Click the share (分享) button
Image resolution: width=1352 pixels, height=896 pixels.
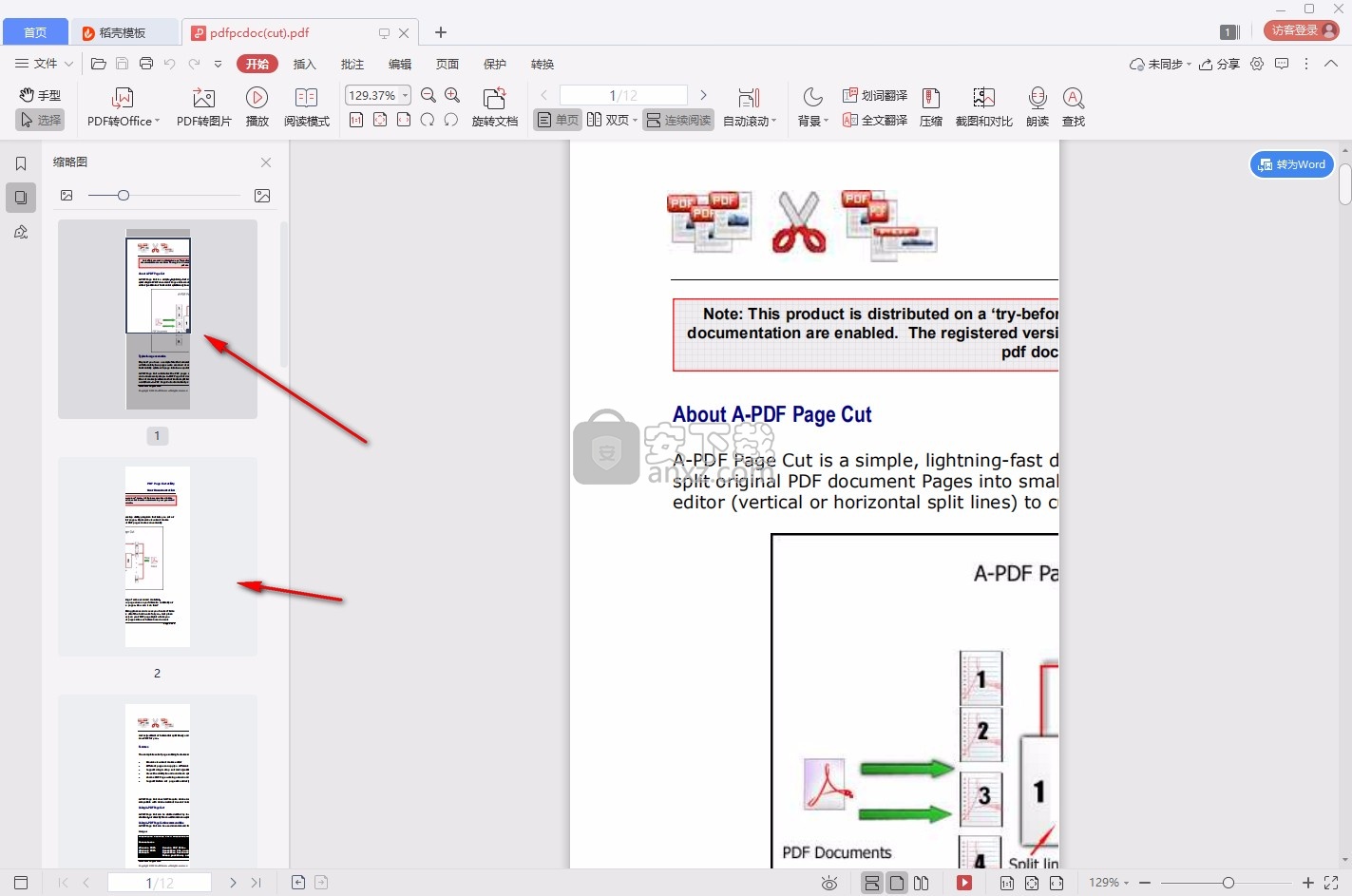(x=1220, y=64)
